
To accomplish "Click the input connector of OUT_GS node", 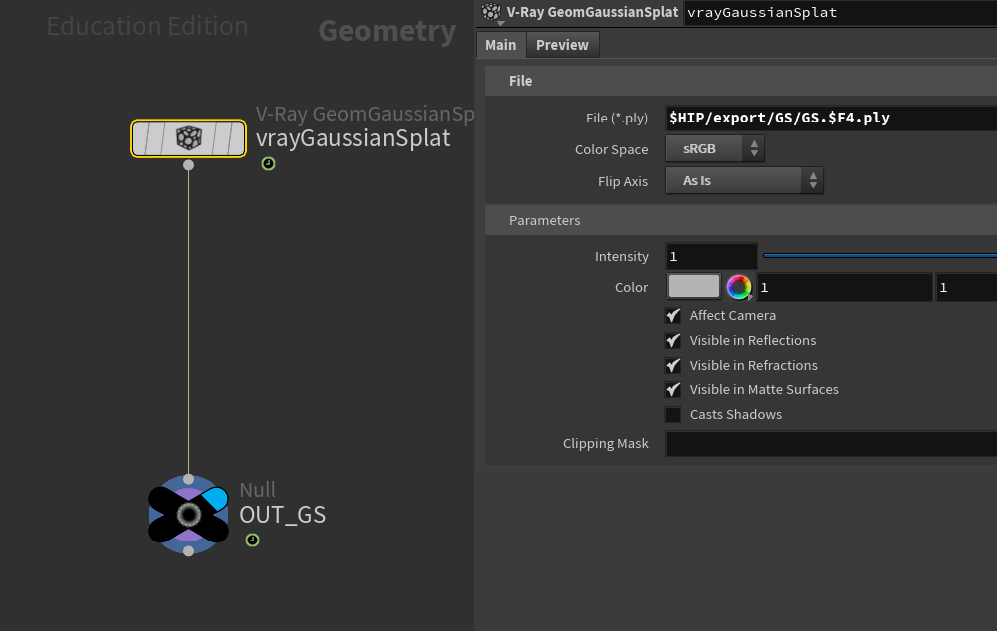I will [x=188, y=480].
